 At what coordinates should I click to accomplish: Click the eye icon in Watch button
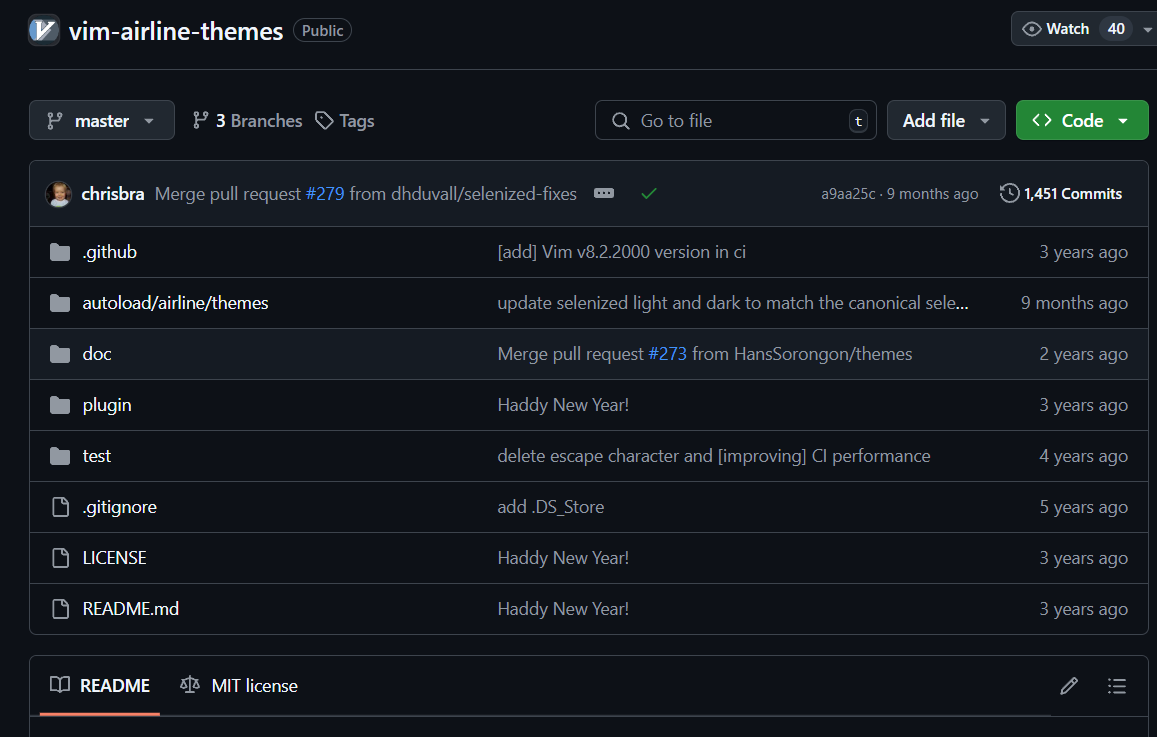coord(1032,29)
